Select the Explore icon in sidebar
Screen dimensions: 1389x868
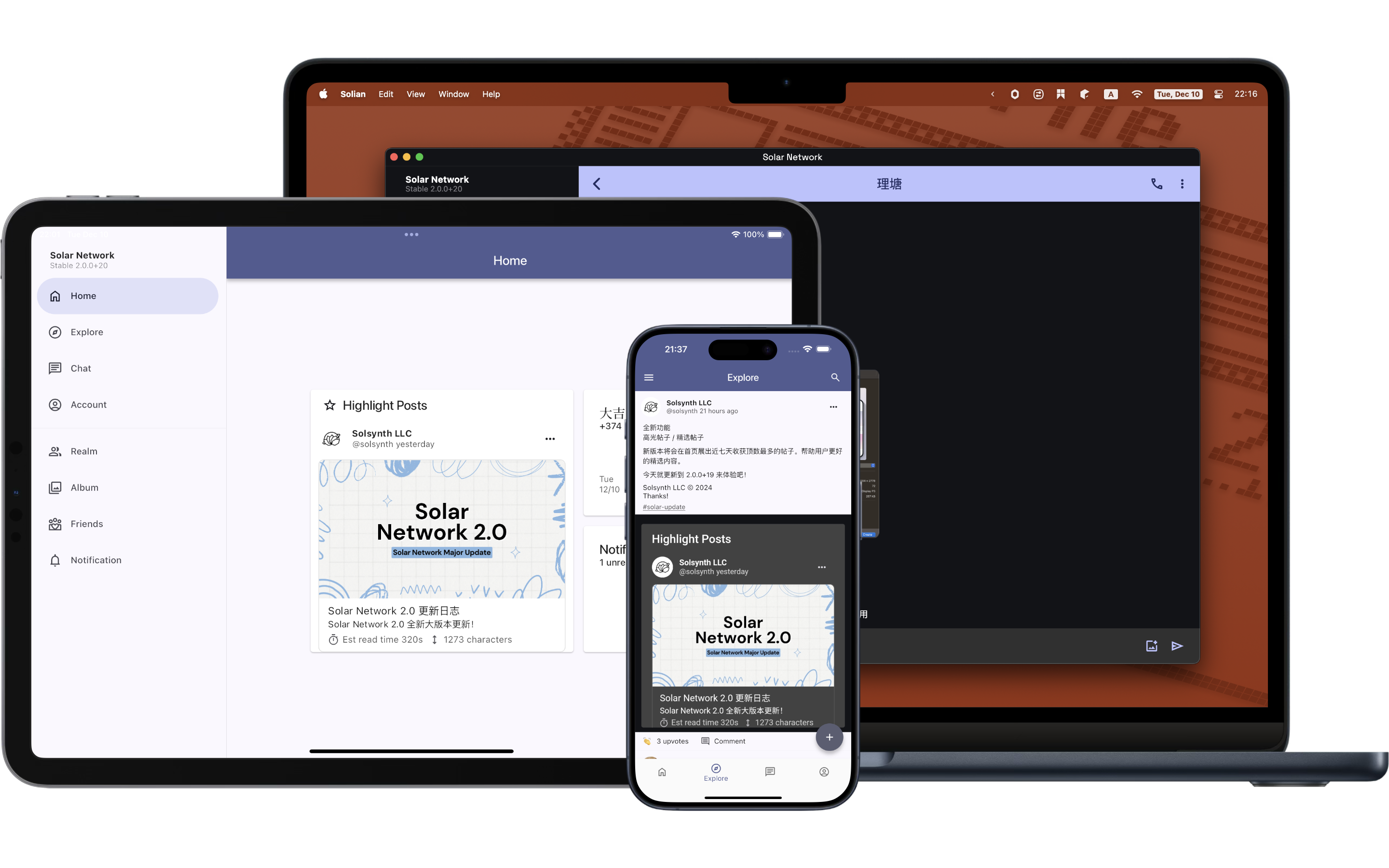(x=55, y=332)
